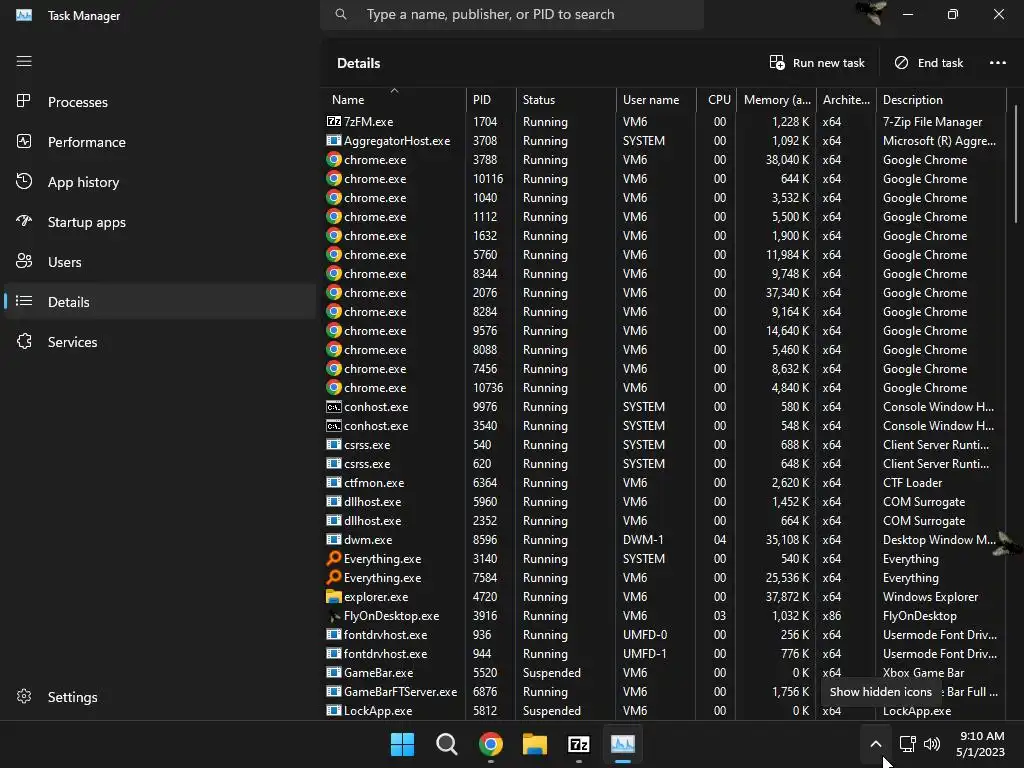Image resolution: width=1024 pixels, height=768 pixels.
Task: Click the Services puzzle icon
Action: [x=24, y=341]
